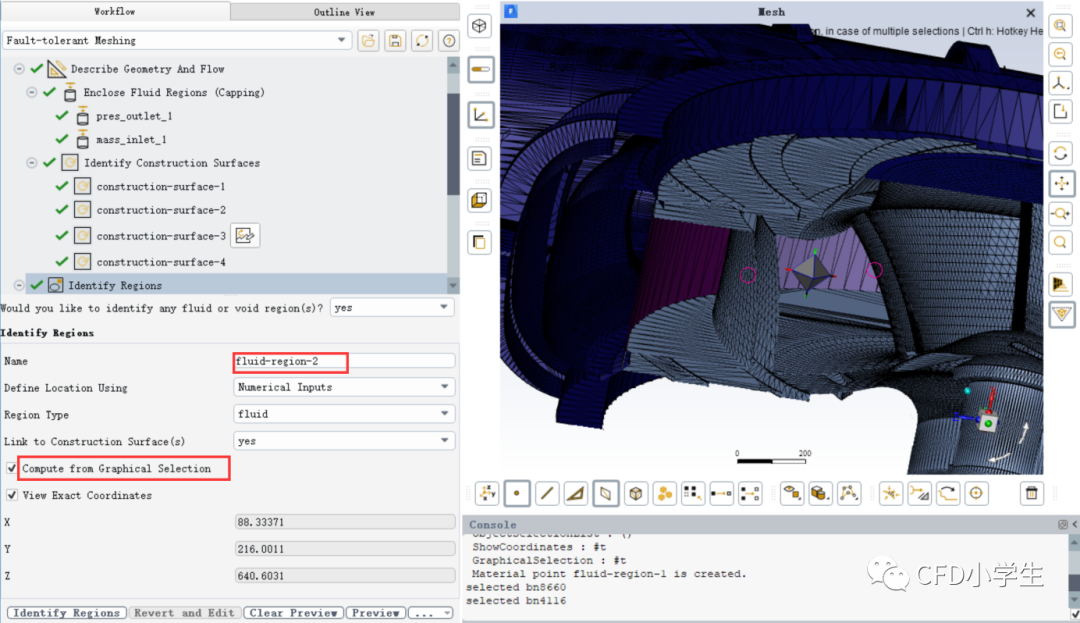Switch to the Outline View tab
The image size is (1080, 623).
pos(344,12)
